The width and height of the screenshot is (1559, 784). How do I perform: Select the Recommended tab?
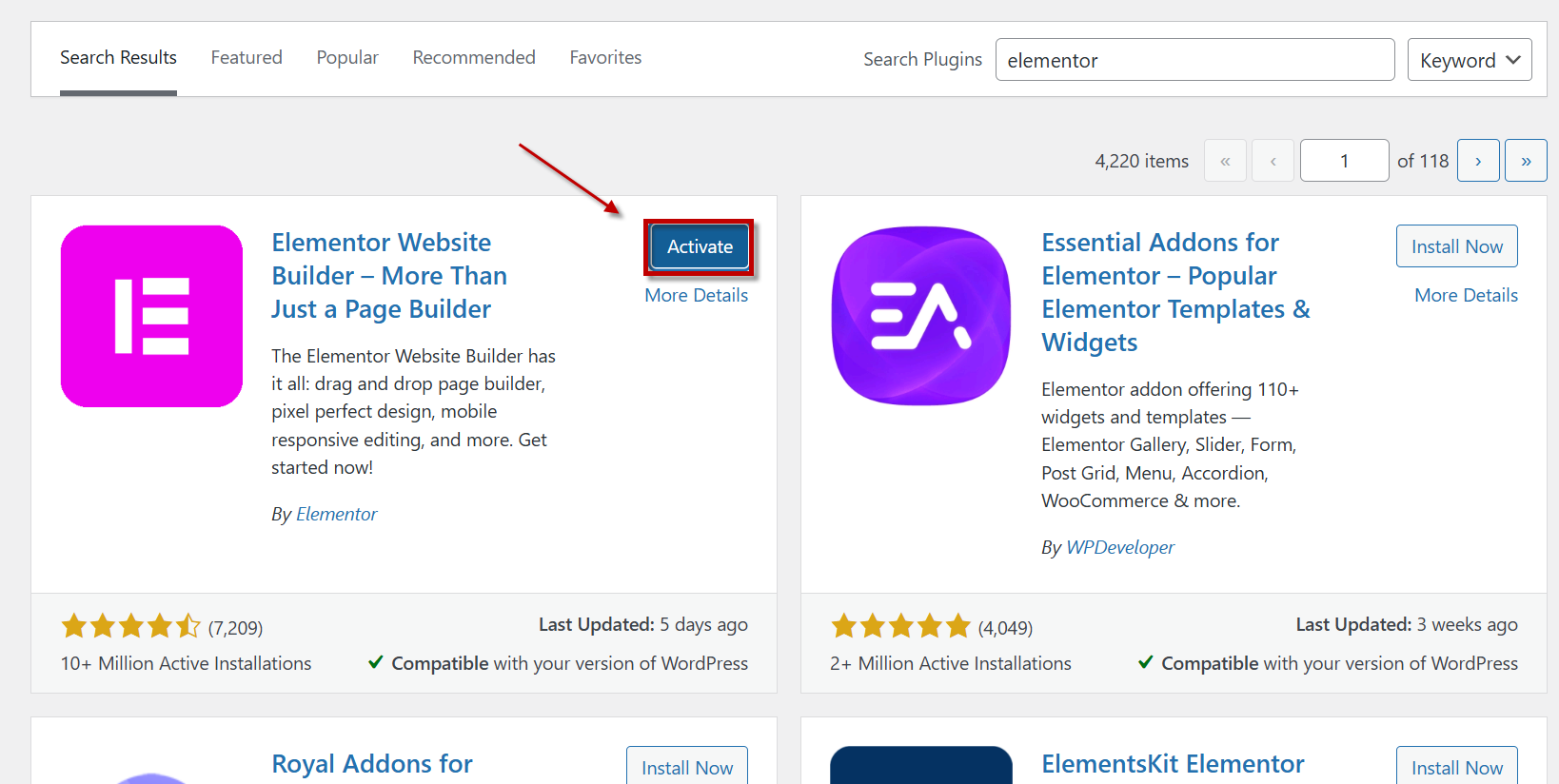474,58
